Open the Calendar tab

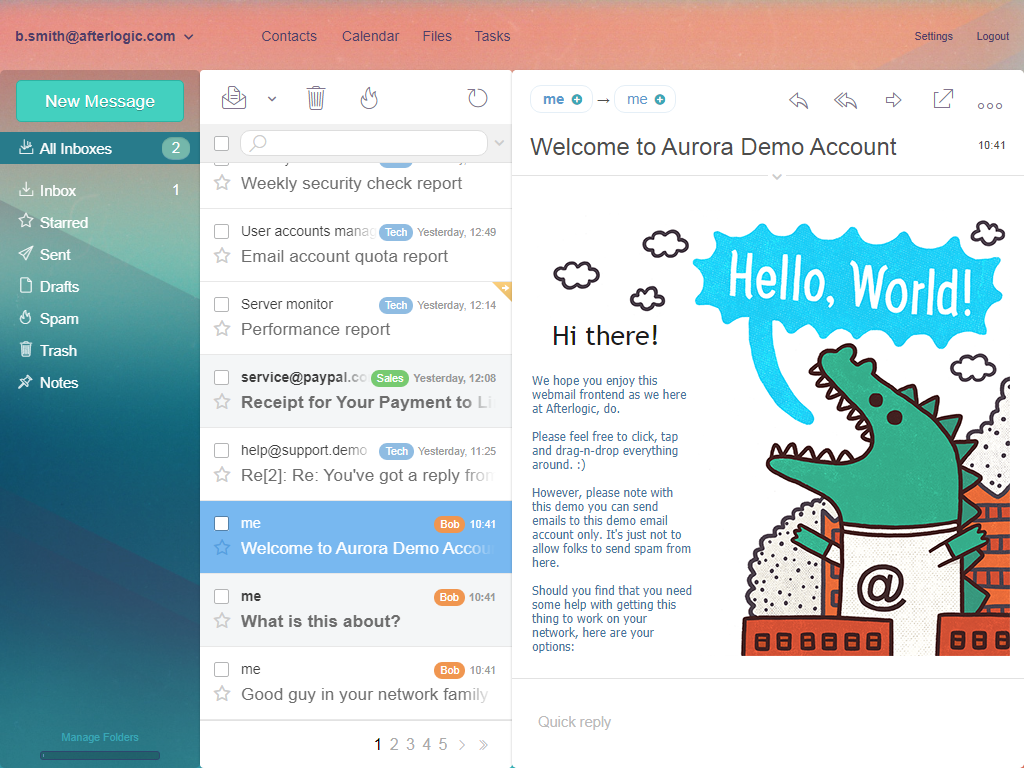[x=370, y=36]
